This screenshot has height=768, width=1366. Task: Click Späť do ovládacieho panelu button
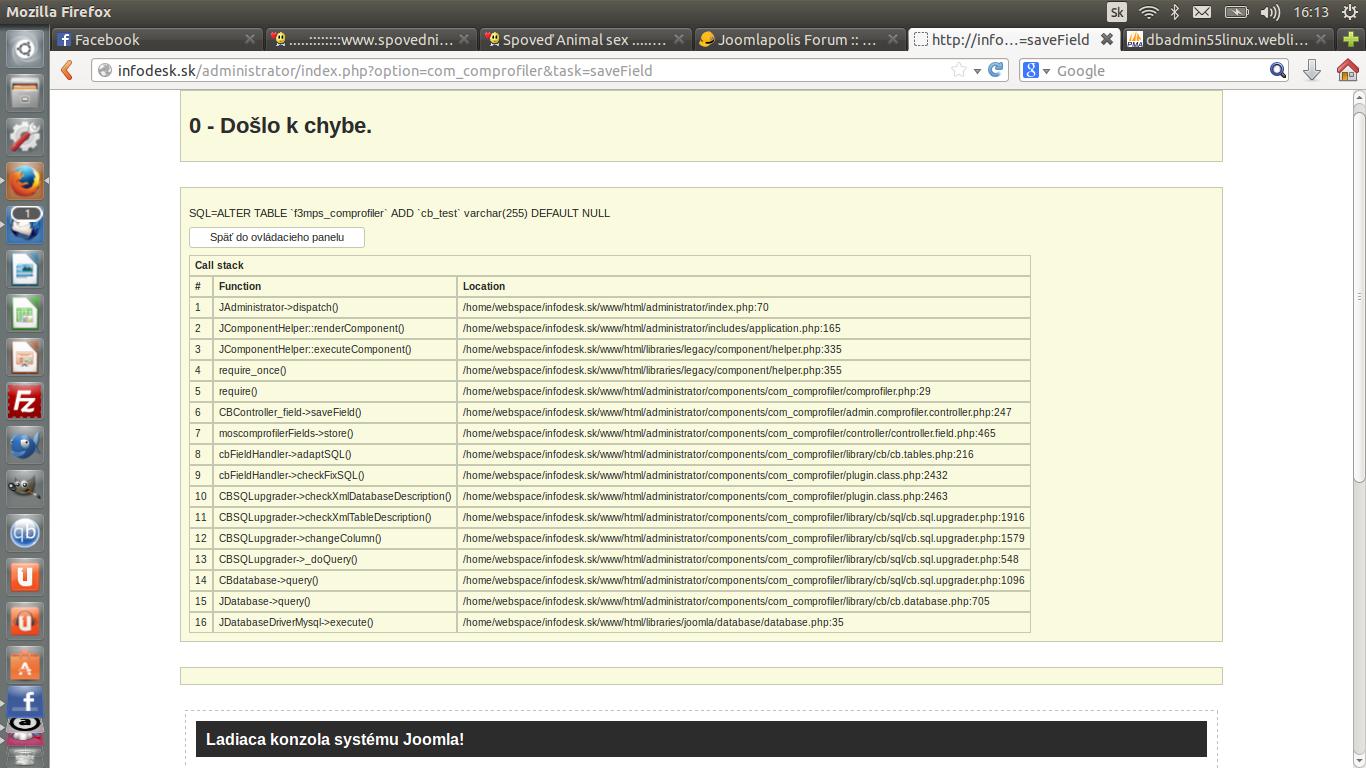pyautogui.click(x=277, y=237)
